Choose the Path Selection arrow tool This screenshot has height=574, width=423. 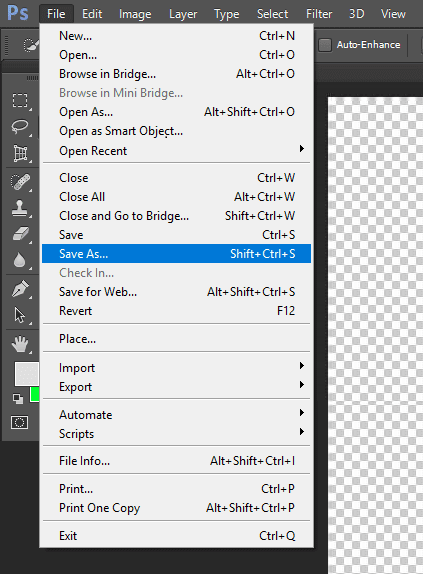(x=20, y=315)
